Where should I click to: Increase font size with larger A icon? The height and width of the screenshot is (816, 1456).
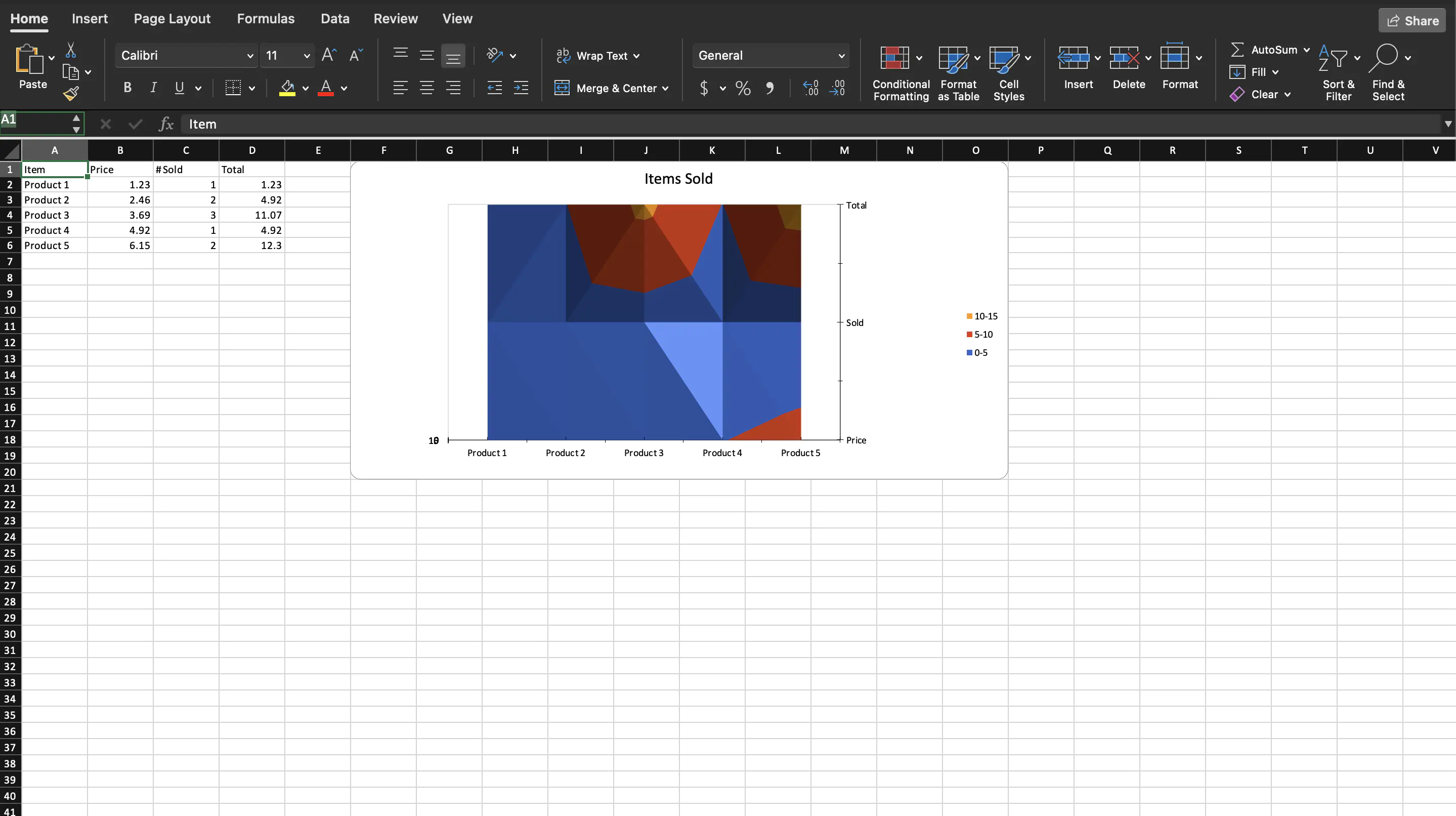click(x=328, y=55)
